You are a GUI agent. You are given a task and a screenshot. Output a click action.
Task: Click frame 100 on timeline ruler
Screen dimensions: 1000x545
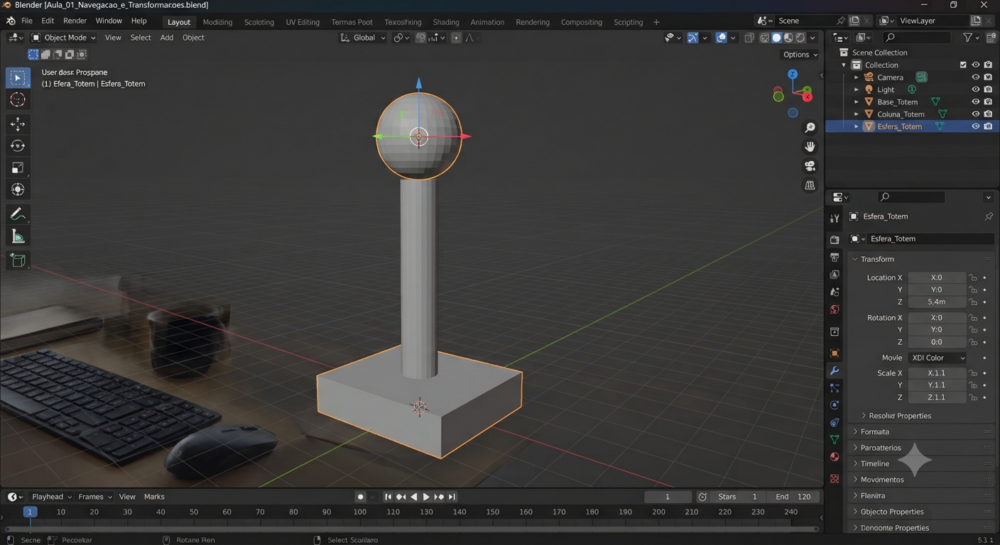pyautogui.click(x=360, y=512)
